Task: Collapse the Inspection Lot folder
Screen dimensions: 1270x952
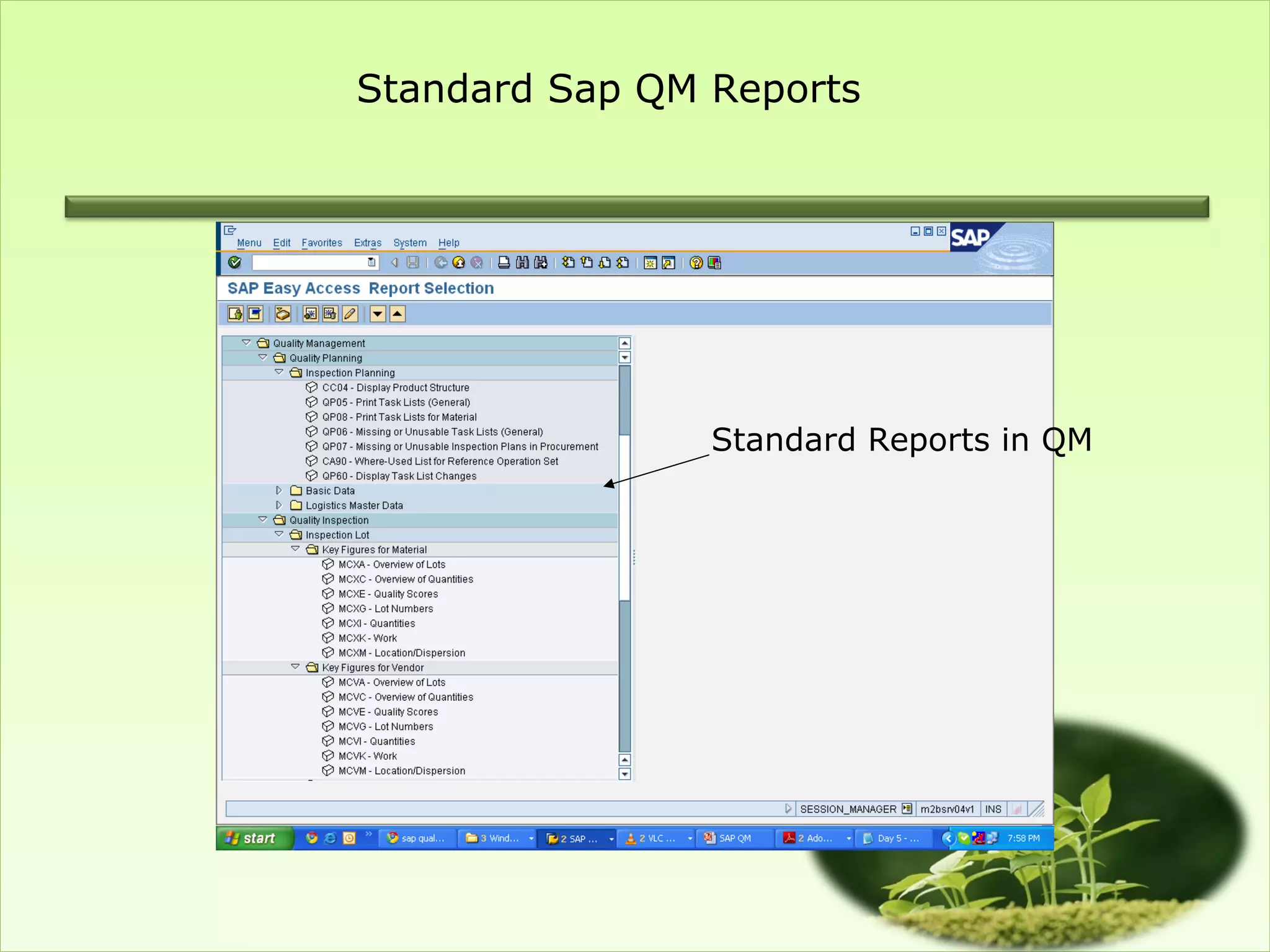Action: (279, 534)
